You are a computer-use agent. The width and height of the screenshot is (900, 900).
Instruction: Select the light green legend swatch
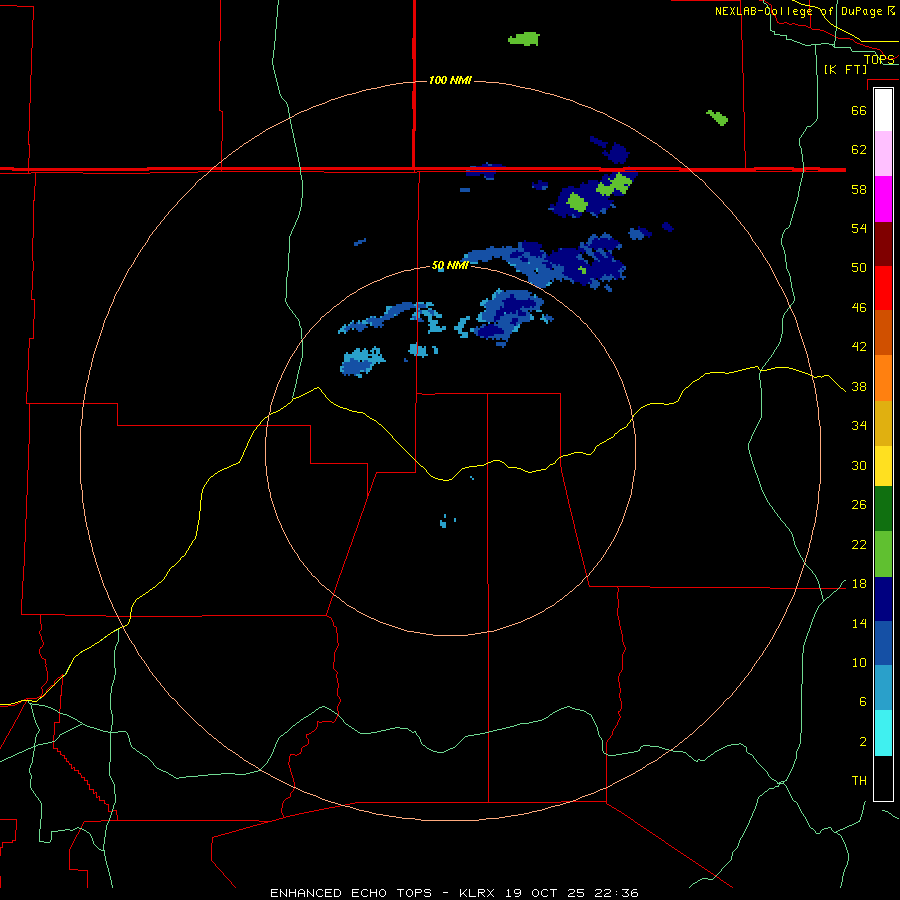coord(883,554)
